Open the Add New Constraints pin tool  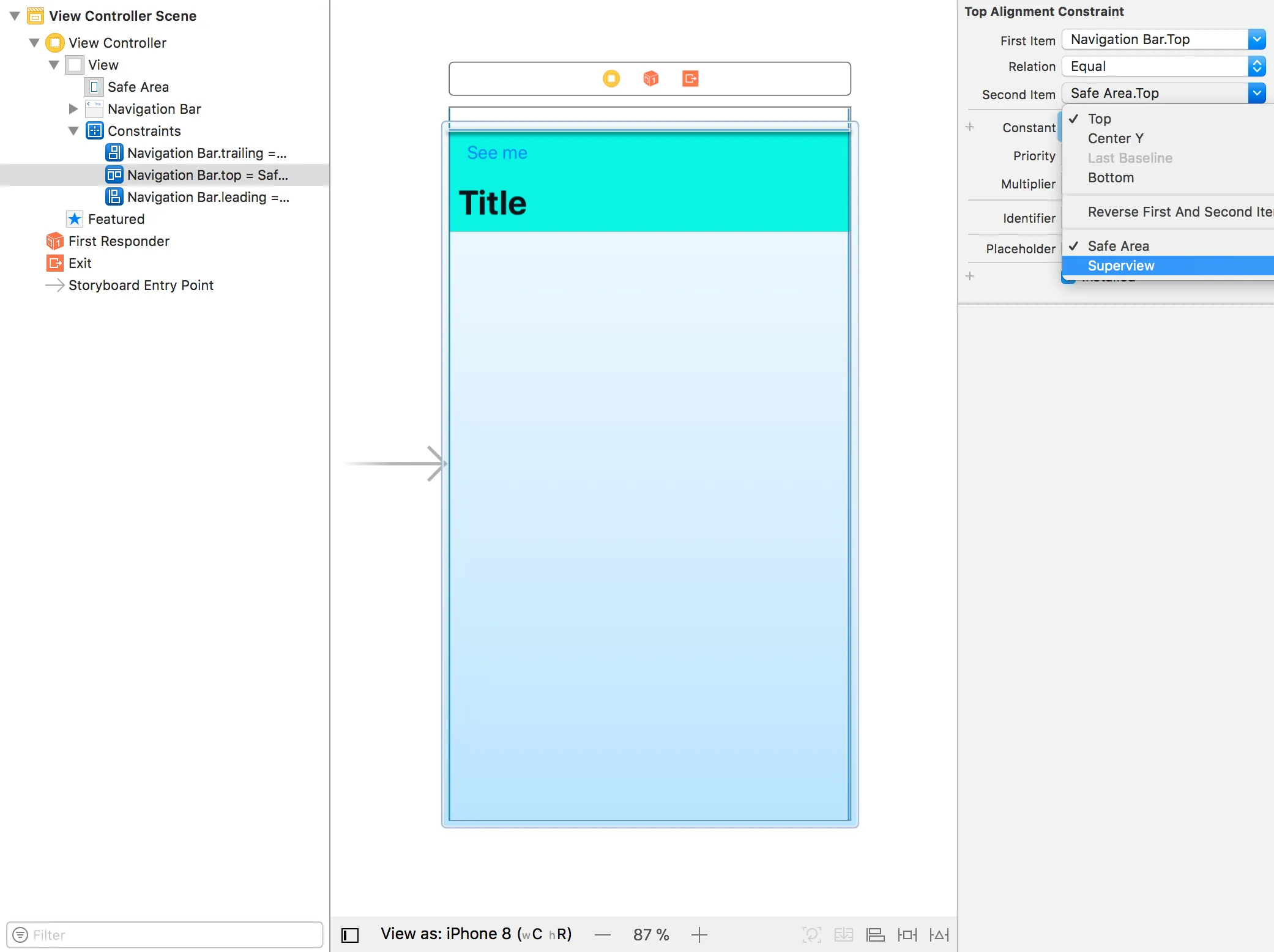[x=907, y=935]
